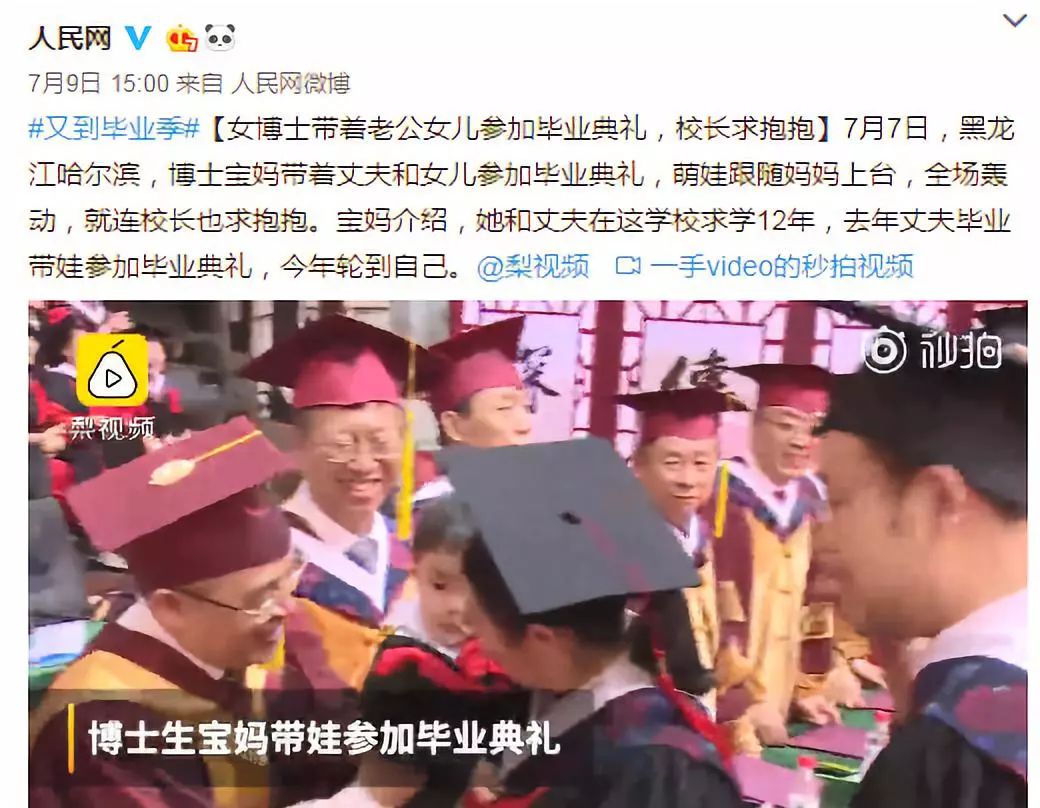Open the @梨视频 mention link
Screen dimensions: 1040x808
coord(533,267)
